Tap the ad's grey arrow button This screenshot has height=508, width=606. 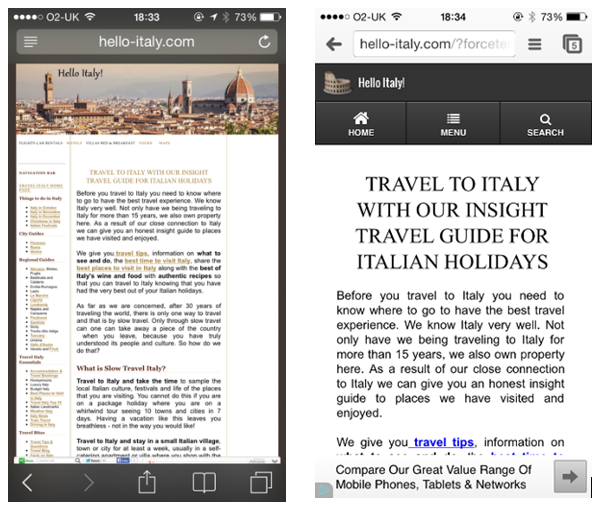[570, 476]
